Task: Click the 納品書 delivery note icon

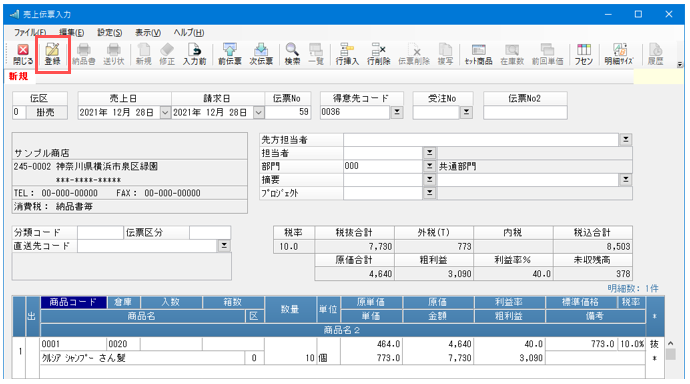Action: click(x=84, y=55)
